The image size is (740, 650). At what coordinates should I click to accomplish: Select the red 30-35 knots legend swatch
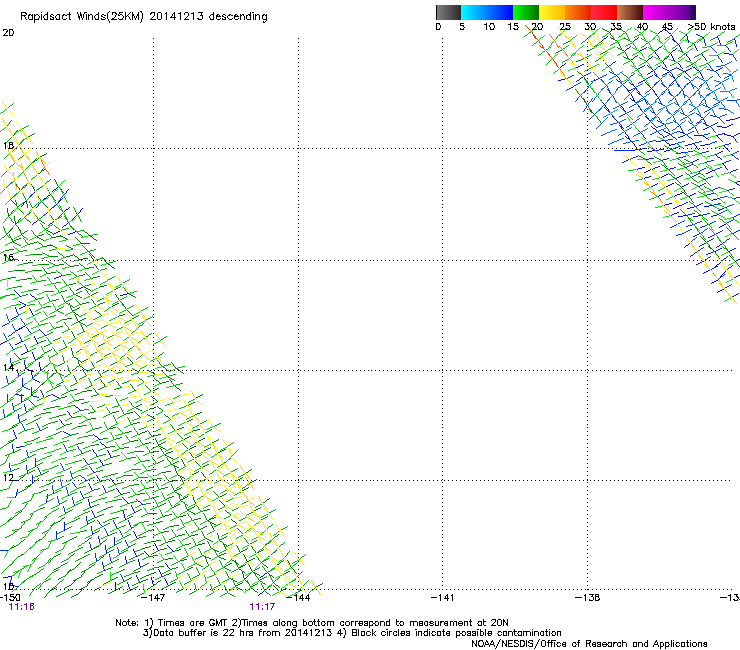(x=604, y=12)
